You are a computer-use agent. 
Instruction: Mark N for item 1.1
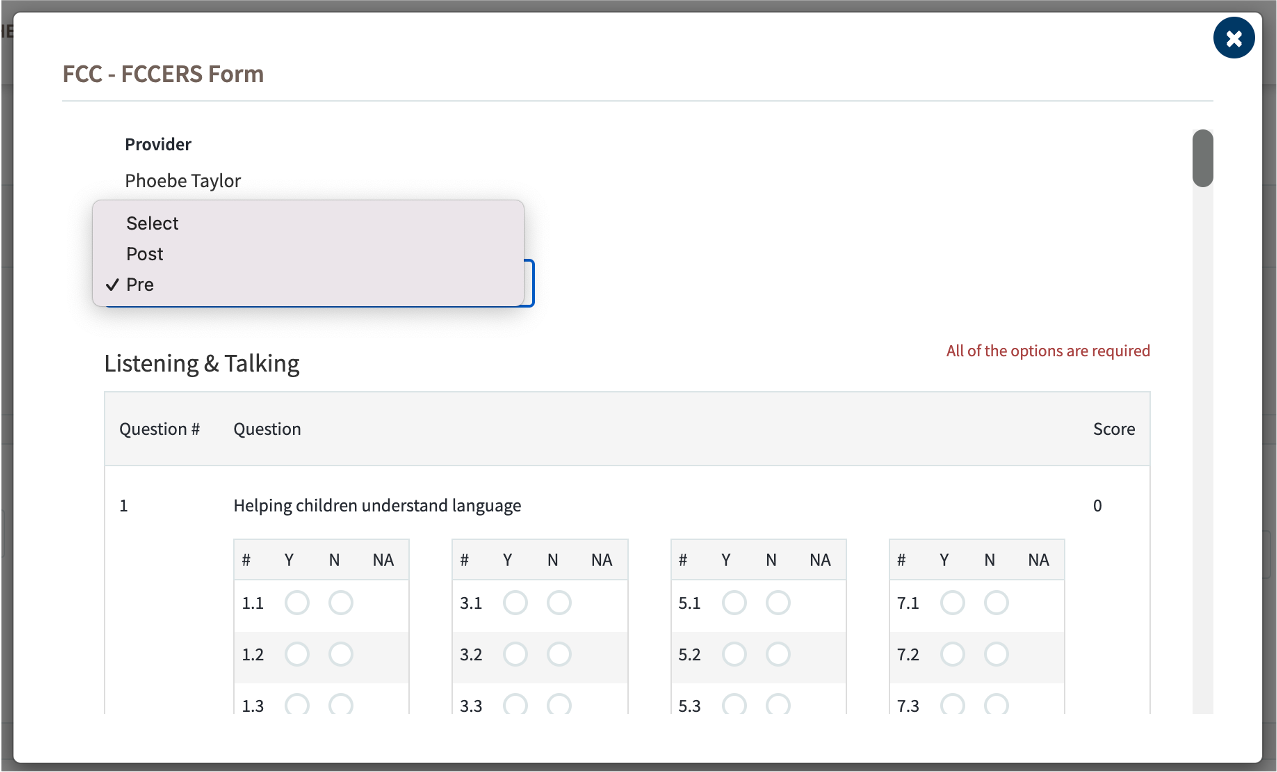pos(341,603)
